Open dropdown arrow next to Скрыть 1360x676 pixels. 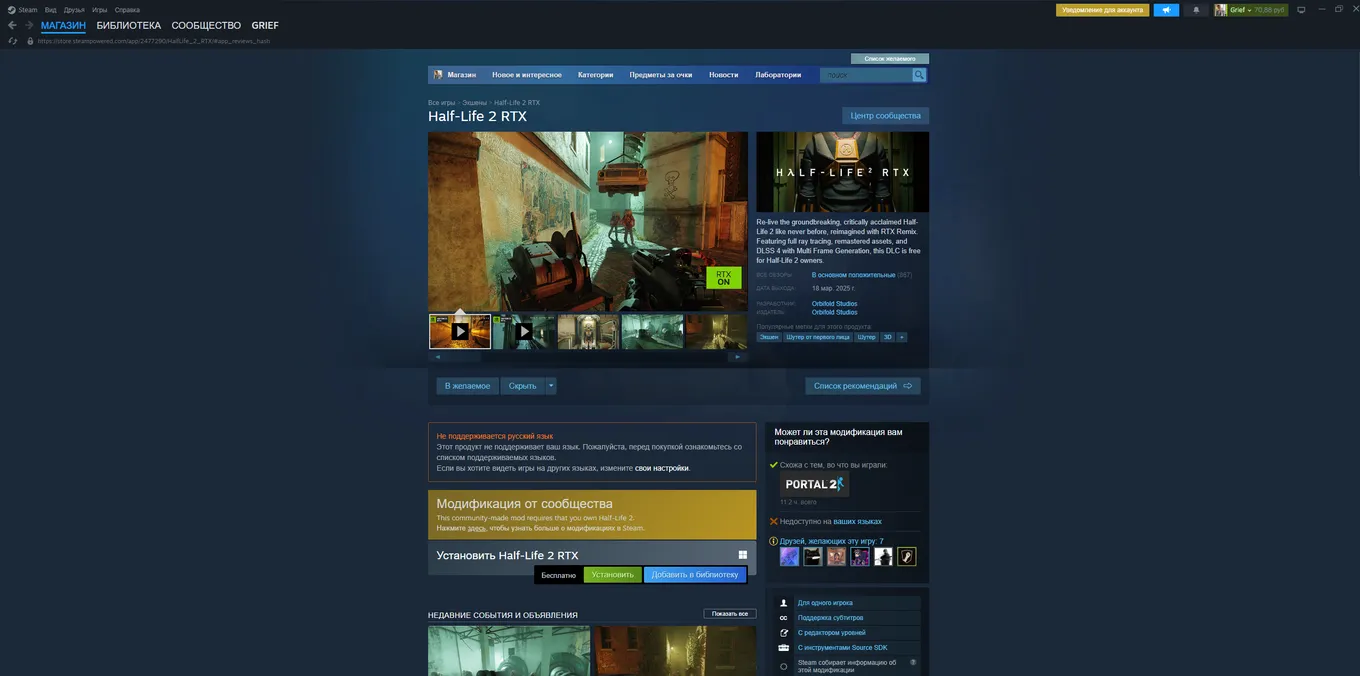pos(550,386)
